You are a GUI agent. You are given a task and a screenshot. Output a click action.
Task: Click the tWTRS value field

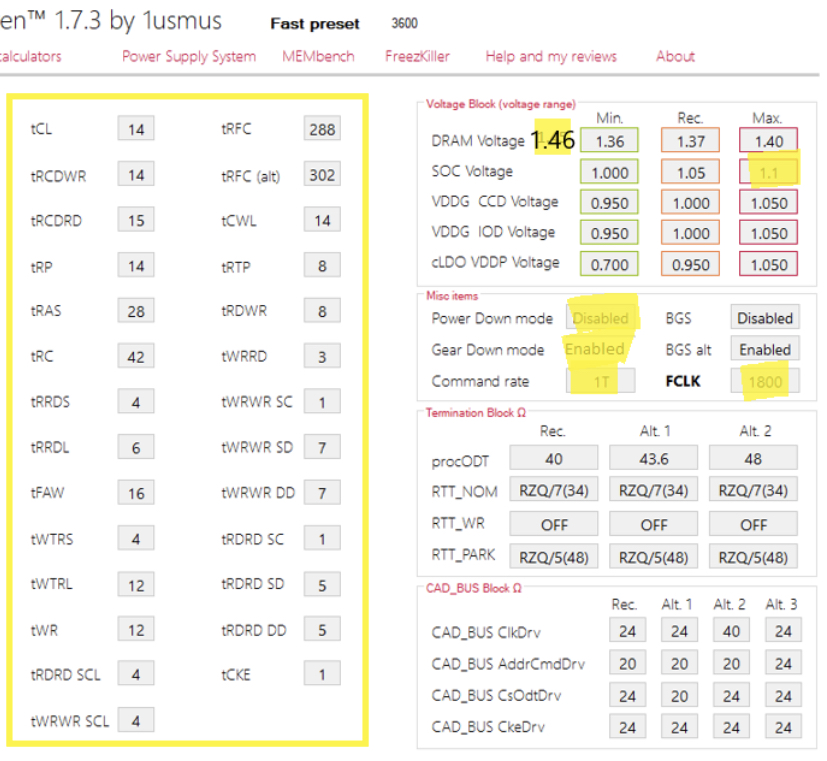pyautogui.click(x=136, y=539)
